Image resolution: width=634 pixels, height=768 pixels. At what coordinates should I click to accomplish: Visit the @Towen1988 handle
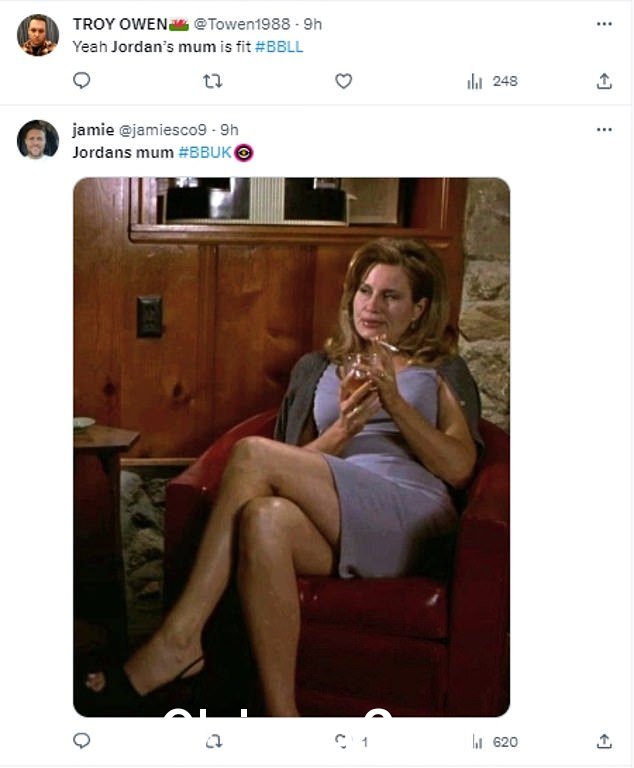tap(242, 24)
